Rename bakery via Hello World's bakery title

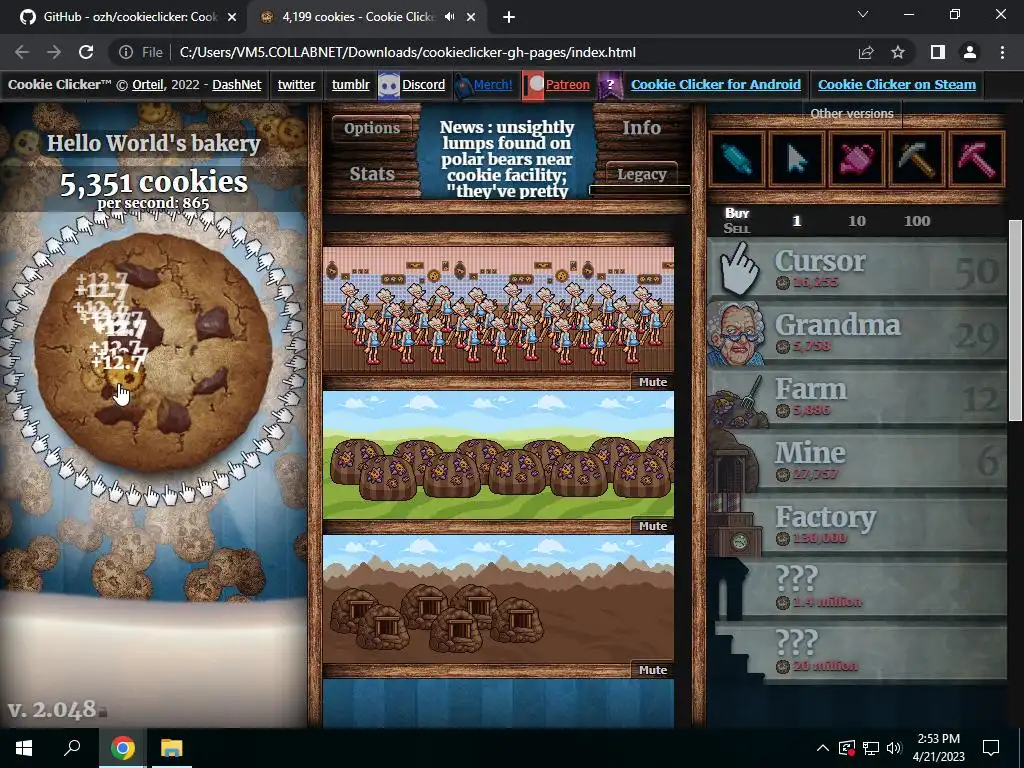[x=153, y=144]
